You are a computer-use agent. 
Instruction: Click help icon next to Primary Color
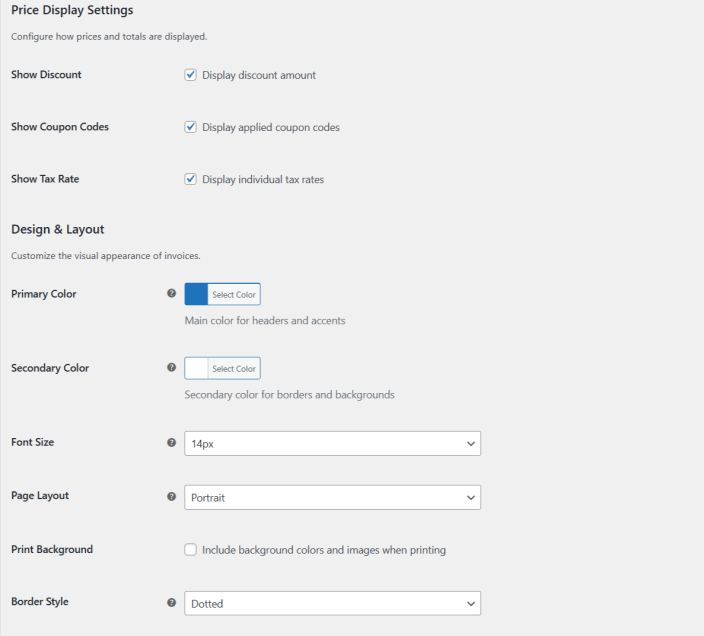[x=171, y=294]
